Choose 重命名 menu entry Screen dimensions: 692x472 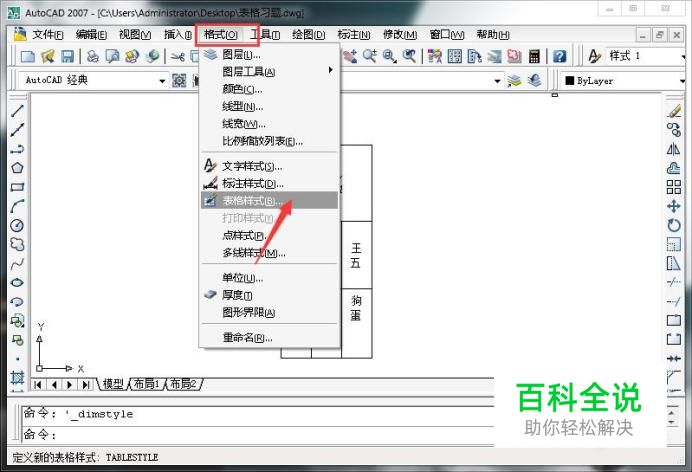pos(269,338)
